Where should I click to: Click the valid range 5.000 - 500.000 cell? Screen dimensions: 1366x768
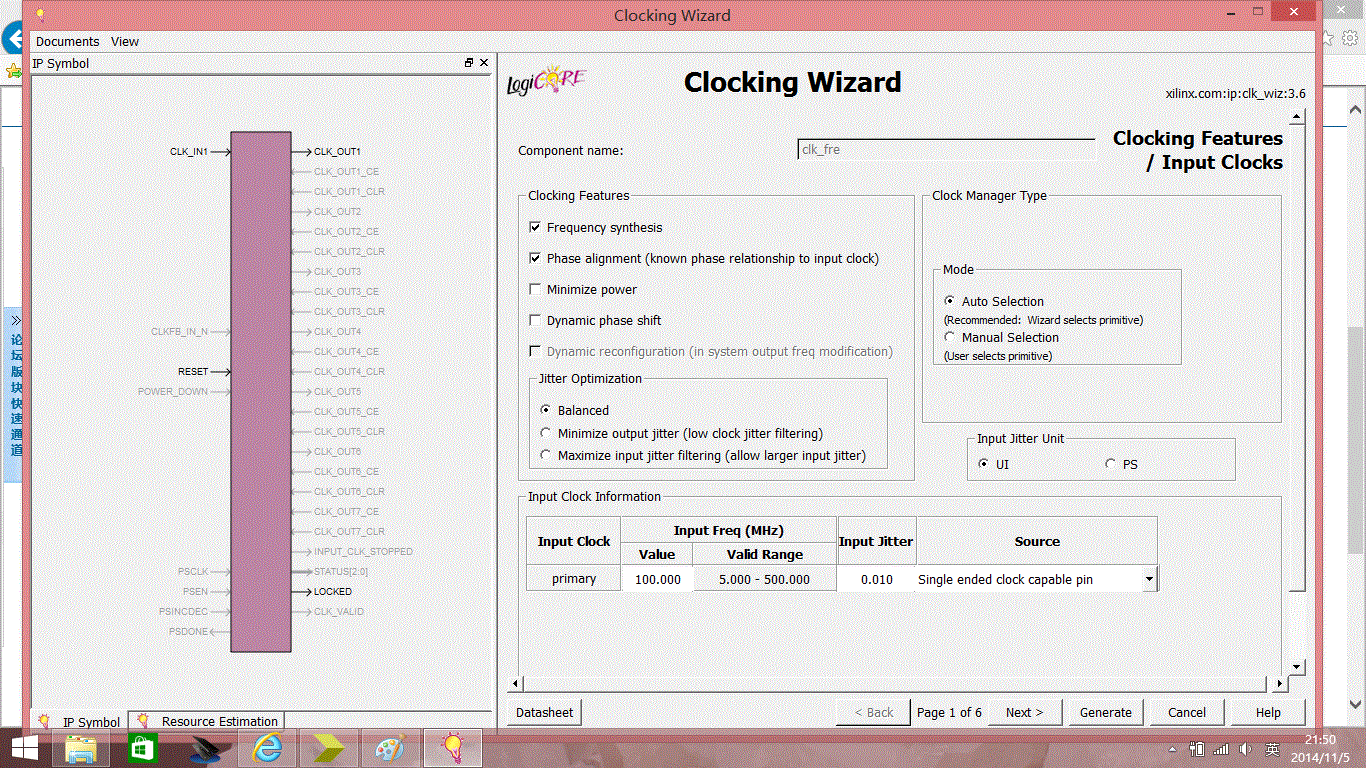pos(765,579)
